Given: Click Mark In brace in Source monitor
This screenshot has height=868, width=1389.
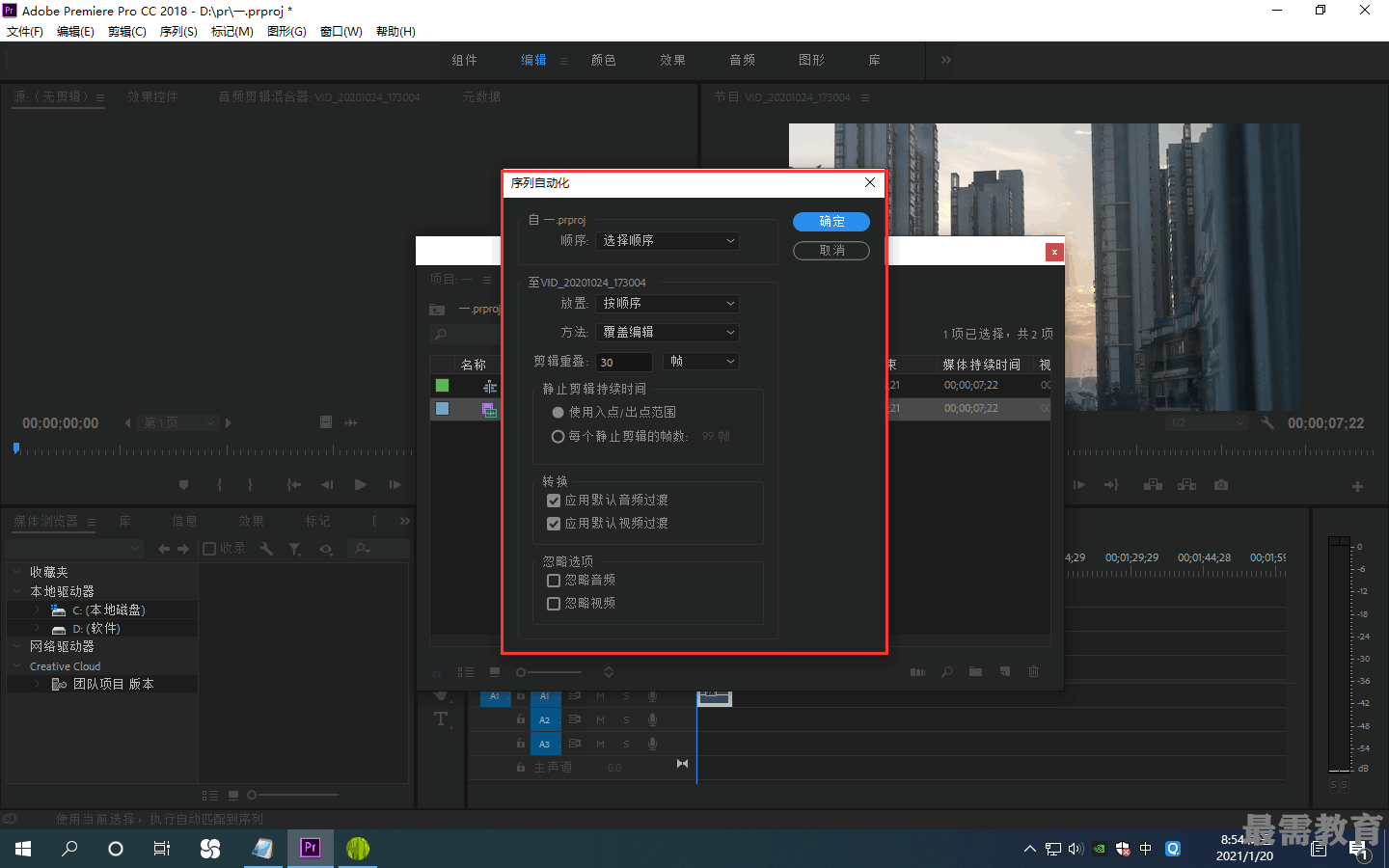Looking at the screenshot, I should click(220, 484).
